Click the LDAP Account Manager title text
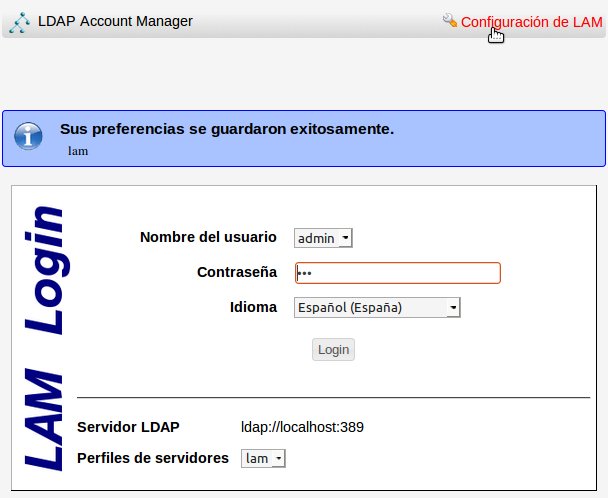The image size is (608, 498). click(x=115, y=21)
